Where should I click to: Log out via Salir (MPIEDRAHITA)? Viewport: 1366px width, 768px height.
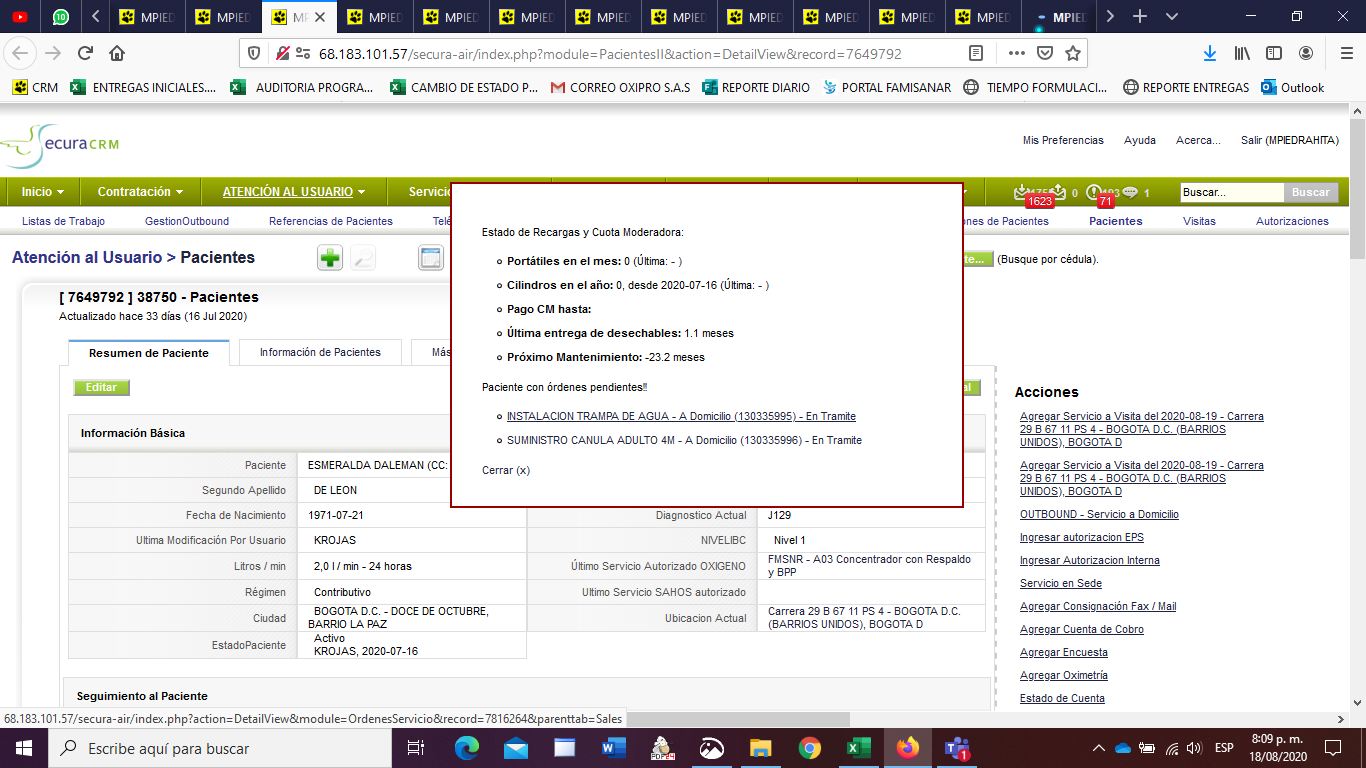(1290, 141)
